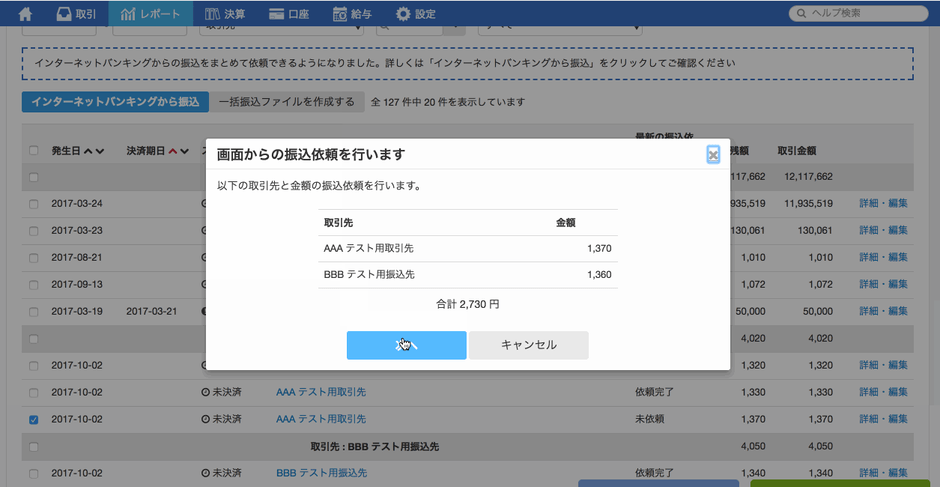Click 一括振込ファイルを作成する button

pos(286,102)
